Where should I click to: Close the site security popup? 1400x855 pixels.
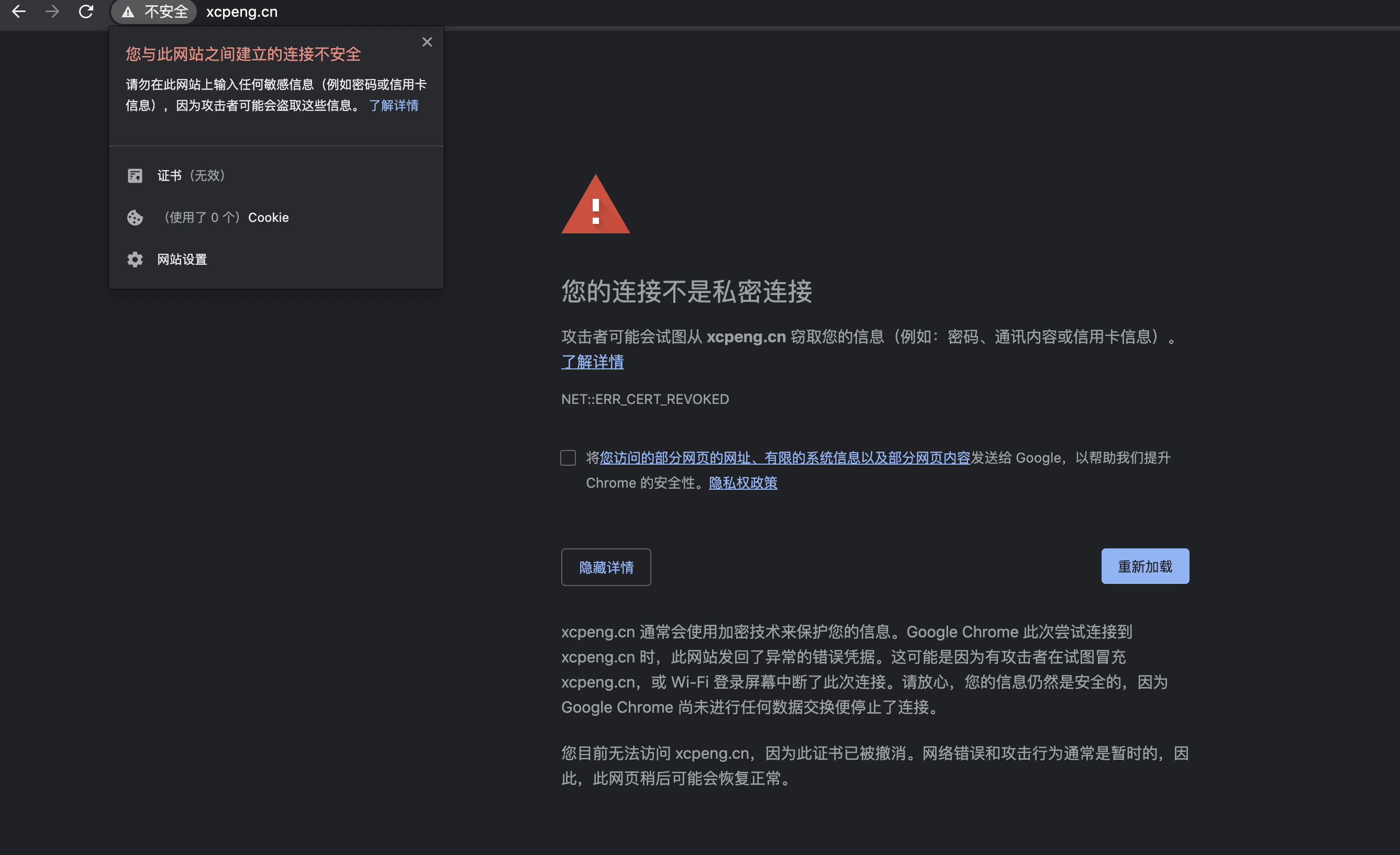click(x=427, y=42)
